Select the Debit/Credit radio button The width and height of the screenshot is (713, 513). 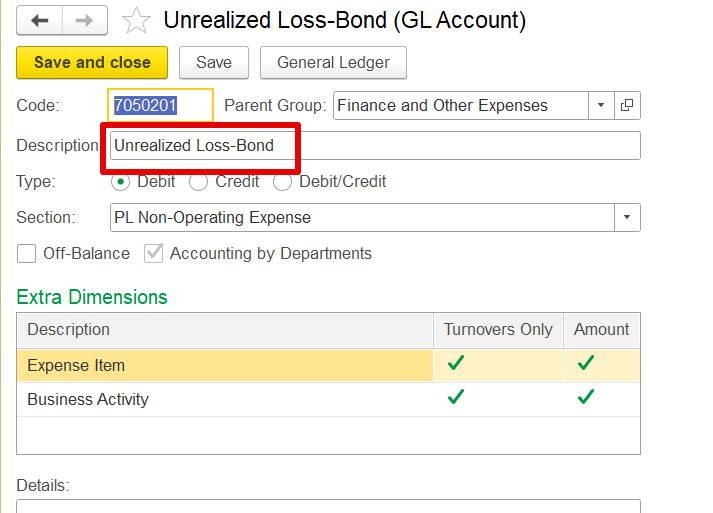282,182
